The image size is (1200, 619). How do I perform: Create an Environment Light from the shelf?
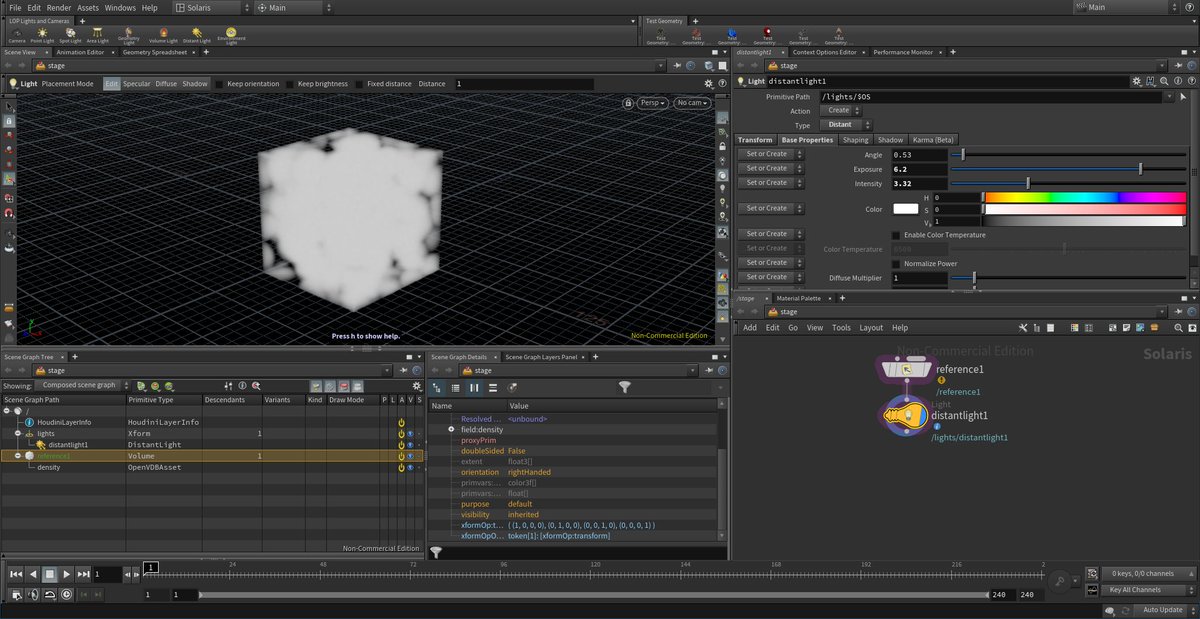(231, 33)
